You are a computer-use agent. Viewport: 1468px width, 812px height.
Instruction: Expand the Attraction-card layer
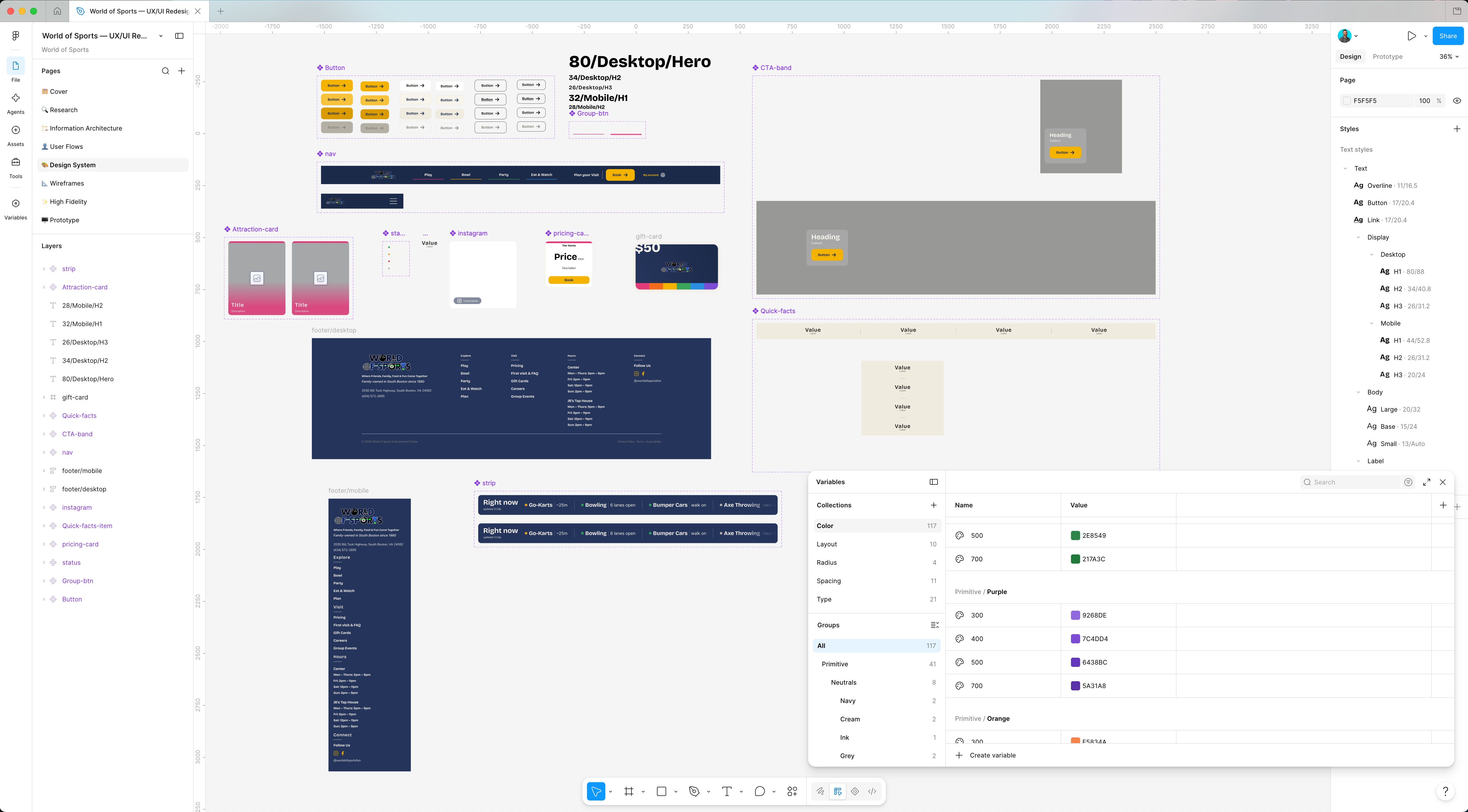pyautogui.click(x=44, y=287)
